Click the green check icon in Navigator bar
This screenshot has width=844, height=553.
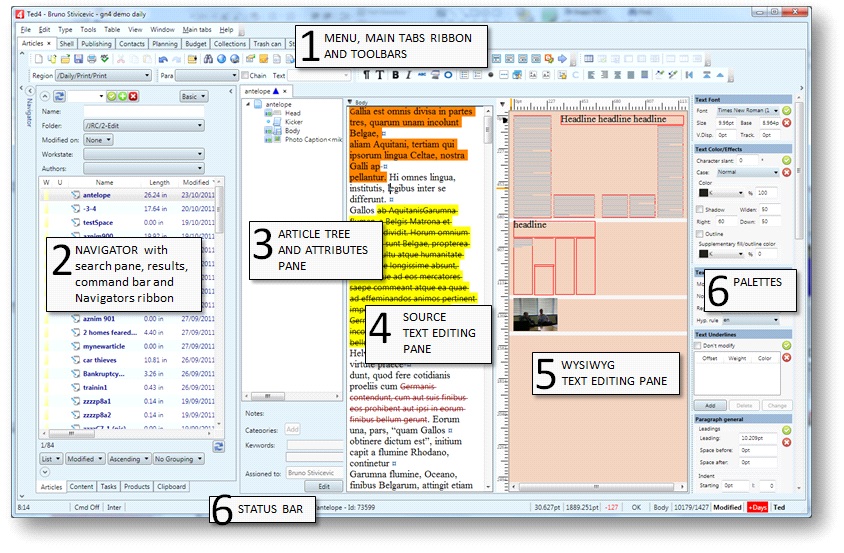(x=112, y=96)
